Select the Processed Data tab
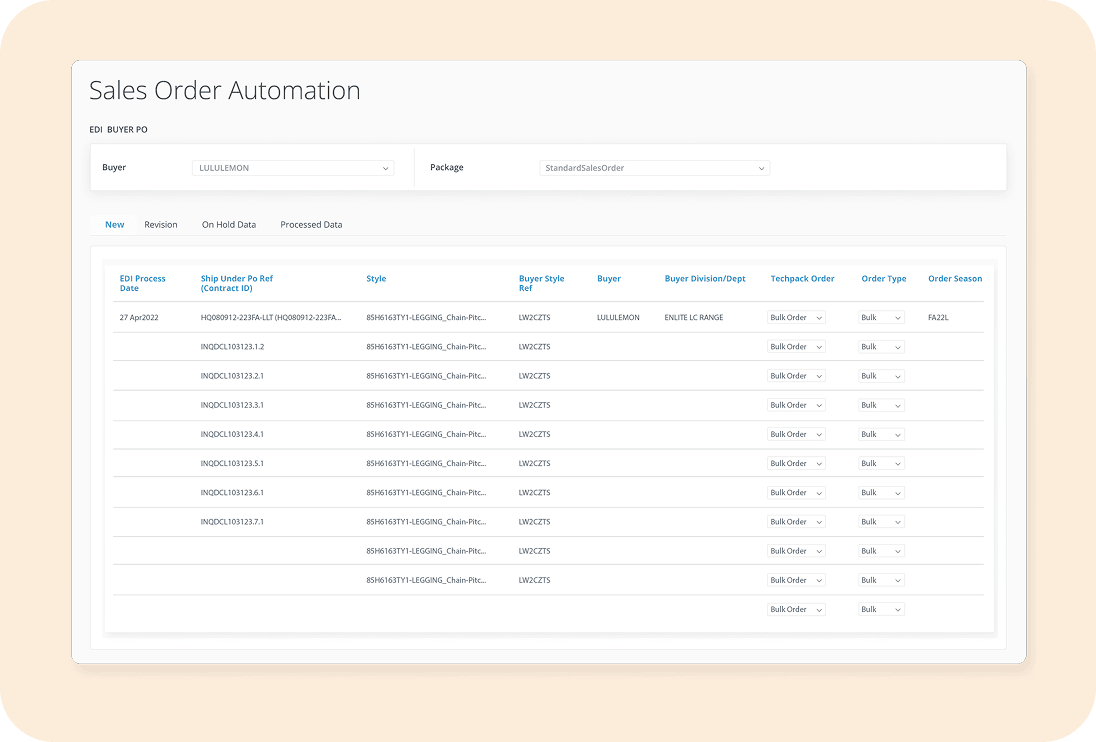1096x742 pixels. [x=311, y=225]
